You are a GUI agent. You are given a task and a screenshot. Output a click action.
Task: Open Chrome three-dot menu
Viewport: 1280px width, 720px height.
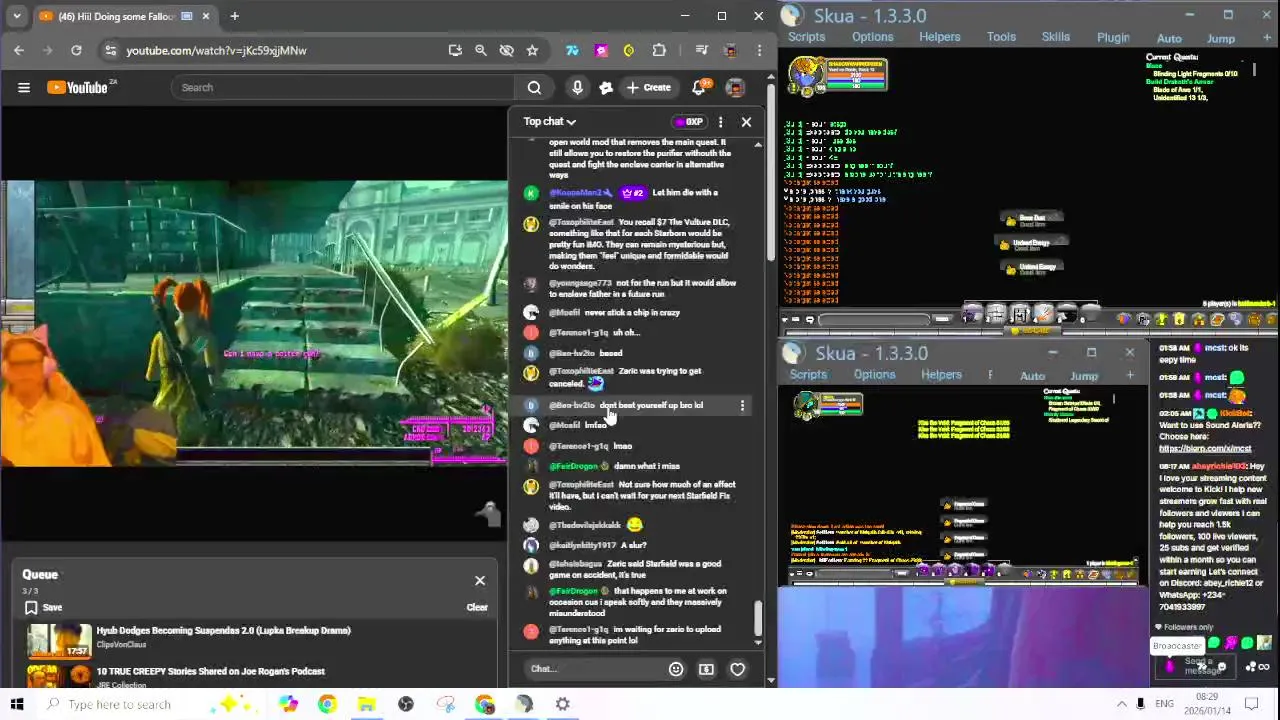tap(759, 50)
